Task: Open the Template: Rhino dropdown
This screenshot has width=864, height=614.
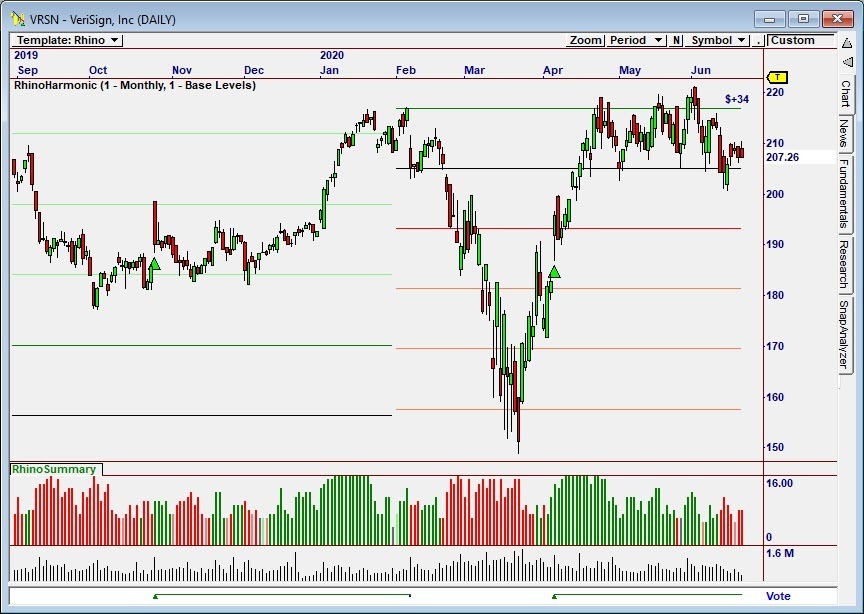Action: [67, 40]
